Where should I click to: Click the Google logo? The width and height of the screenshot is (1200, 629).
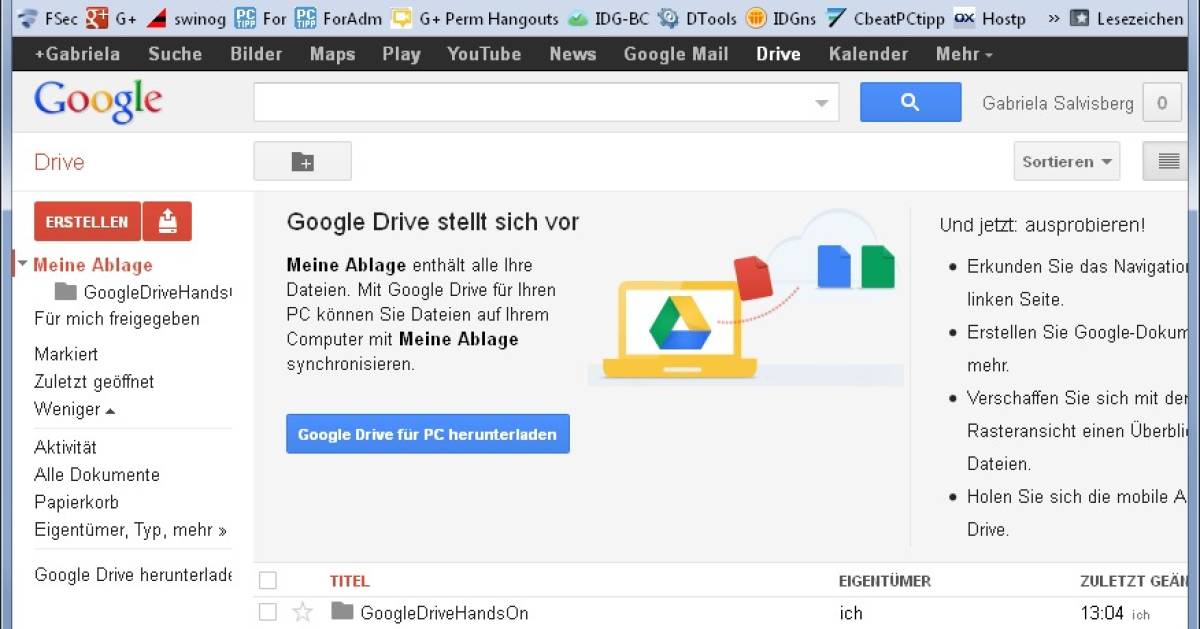(x=98, y=101)
